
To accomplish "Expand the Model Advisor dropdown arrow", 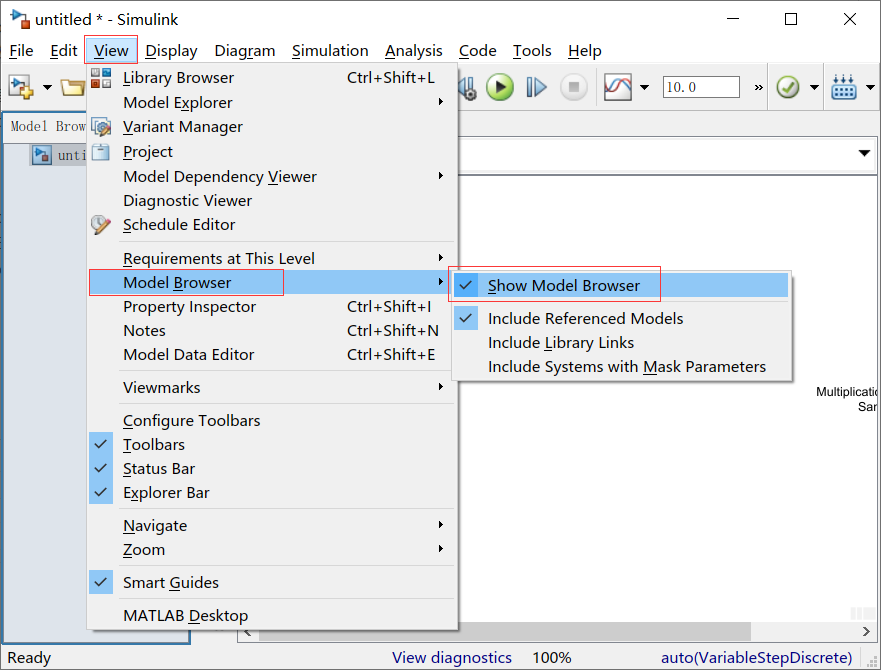I will (814, 87).
